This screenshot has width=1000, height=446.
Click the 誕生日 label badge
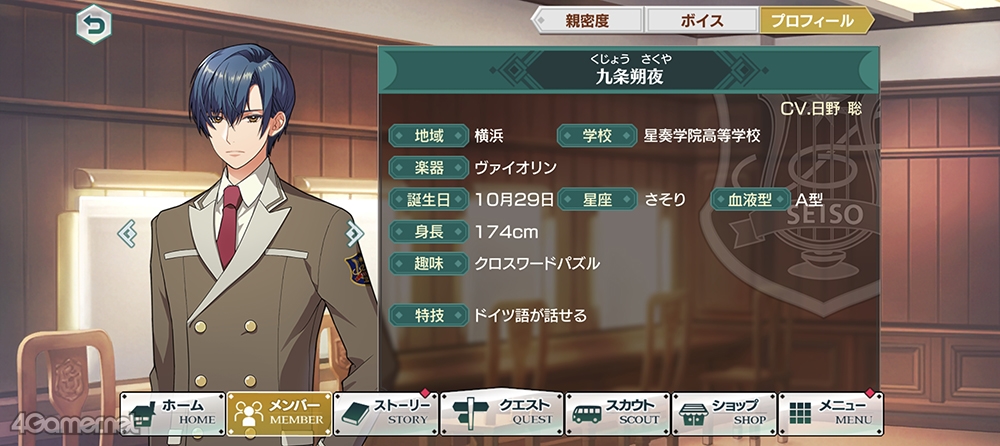pyautogui.click(x=429, y=200)
